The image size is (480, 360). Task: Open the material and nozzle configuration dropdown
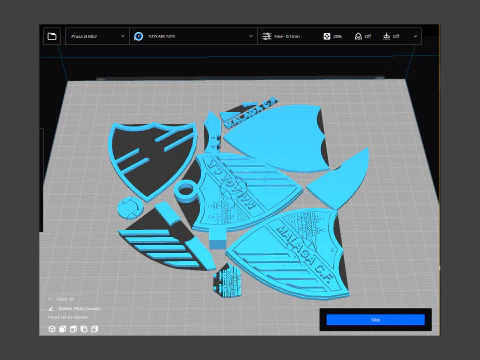193,36
